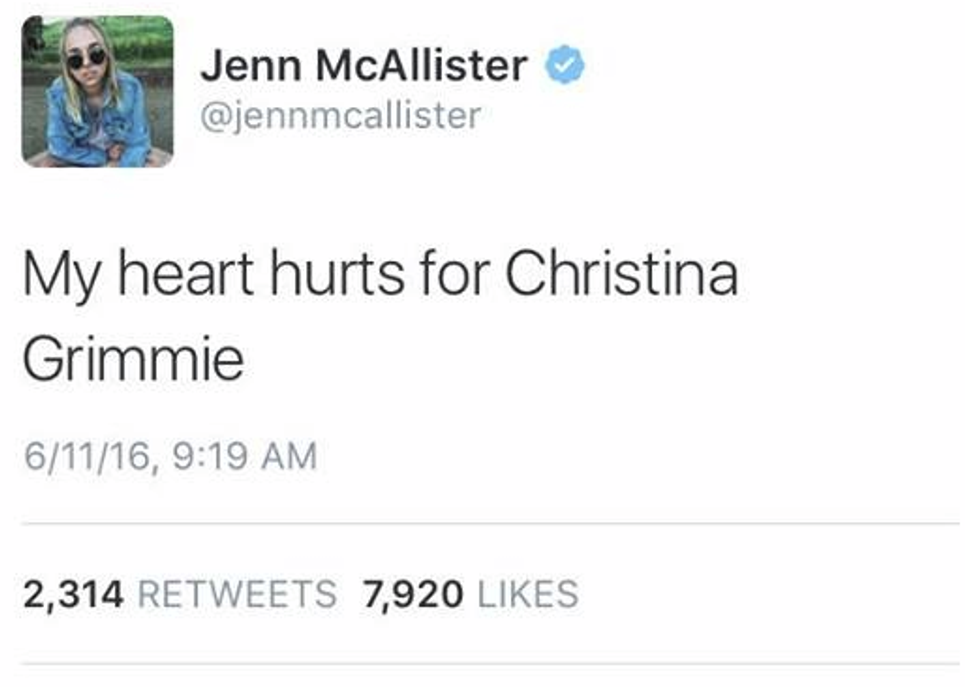Open the @jennmcallister handle
Screen dimensions: 980x687
tap(340, 116)
